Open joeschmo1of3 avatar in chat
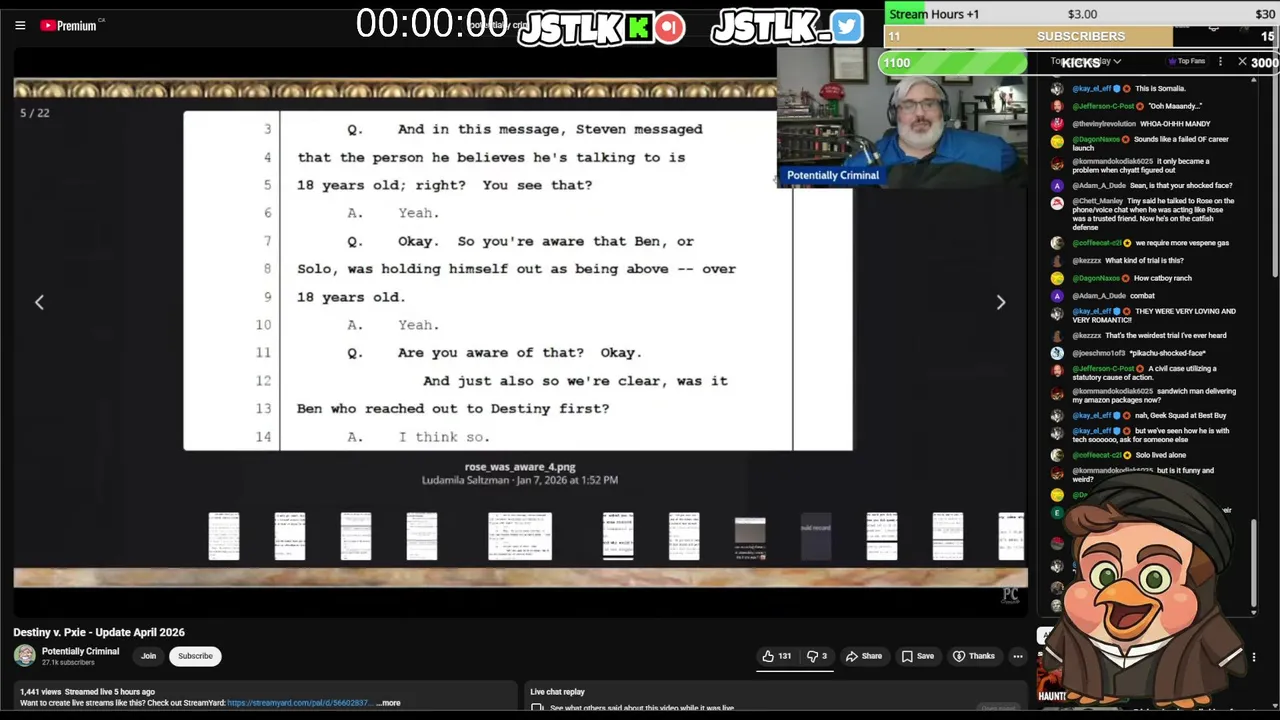Viewport: 1280px width, 720px height. pos(1058,353)
